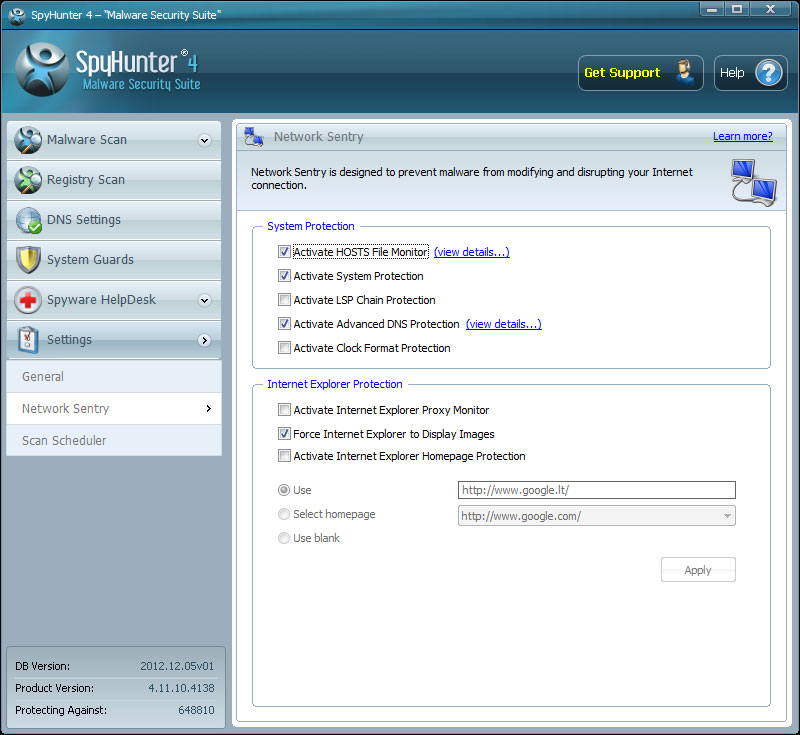Enable Activate LSP Chain Protection
The image size is (800, 735).
click(284, 300)
